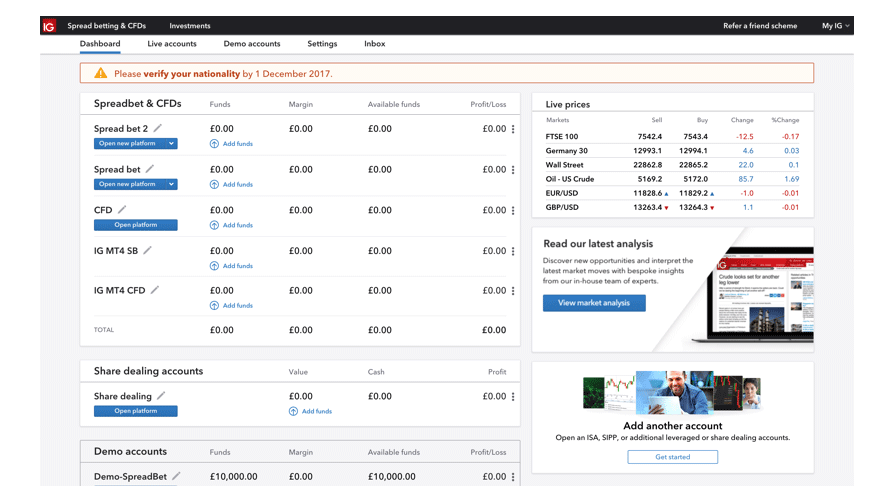Edit Demo-SpreadBet account name pencil

click(x=176, y=476)
